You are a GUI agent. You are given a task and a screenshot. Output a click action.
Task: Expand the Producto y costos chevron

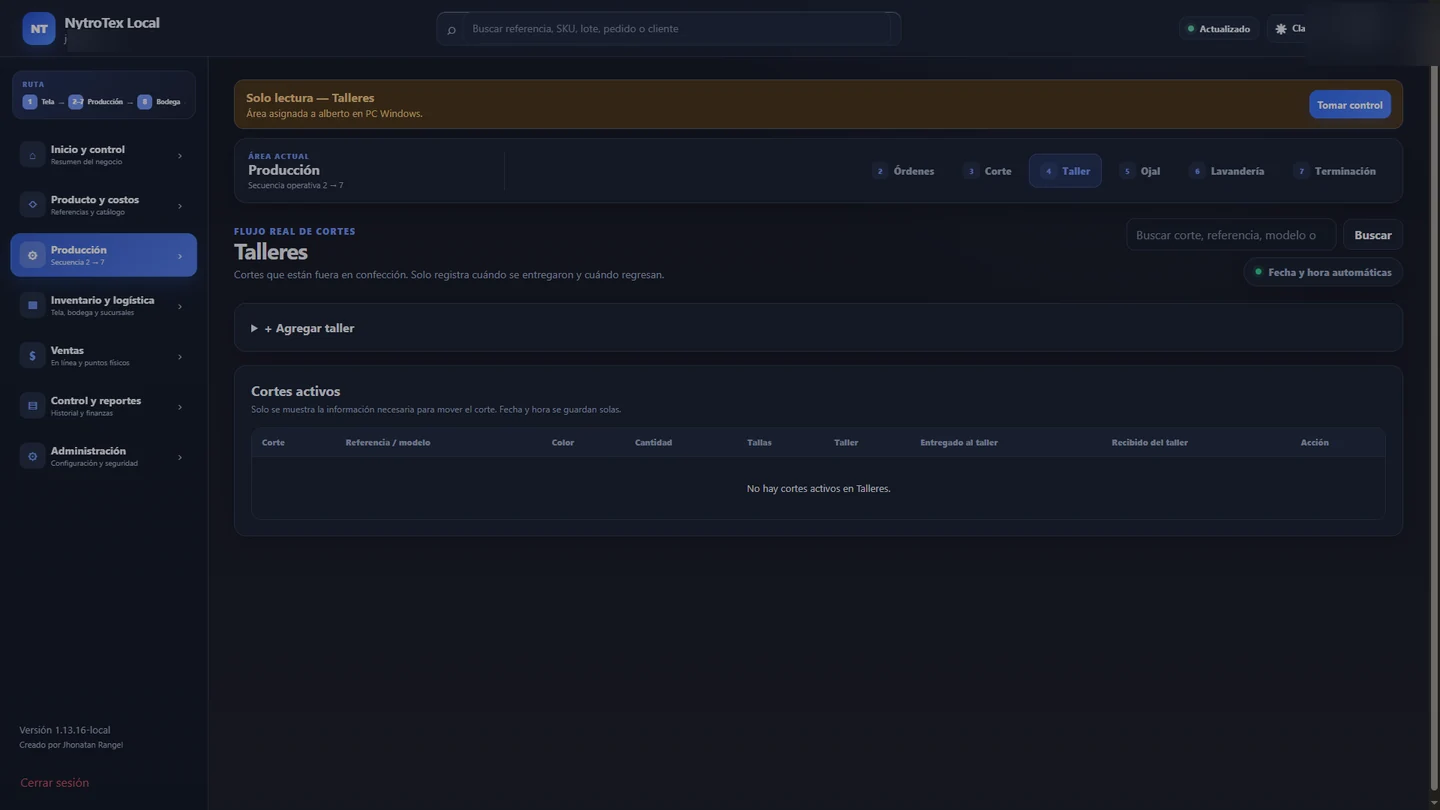180,206
